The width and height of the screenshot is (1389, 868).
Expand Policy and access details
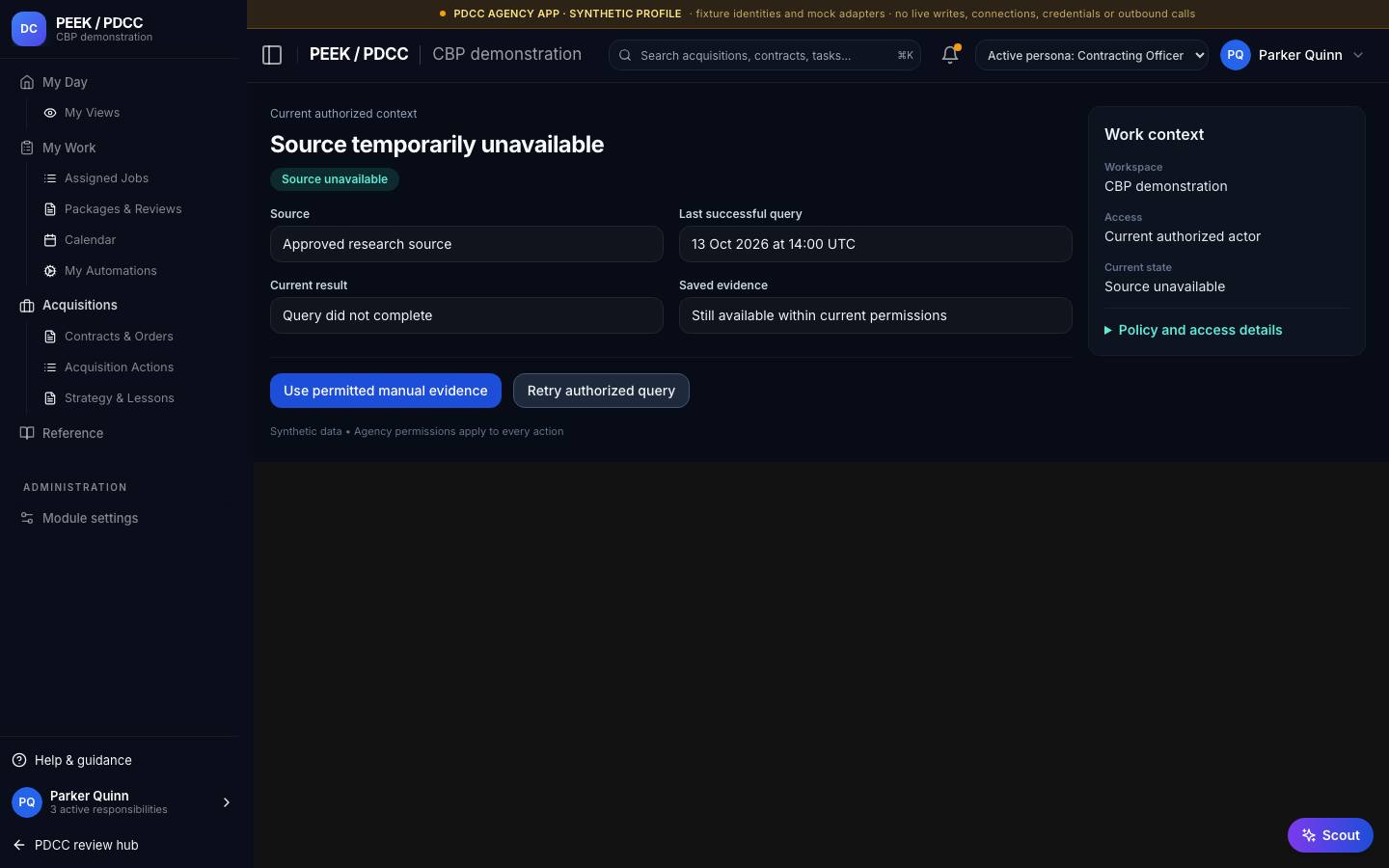[1193, 330]
